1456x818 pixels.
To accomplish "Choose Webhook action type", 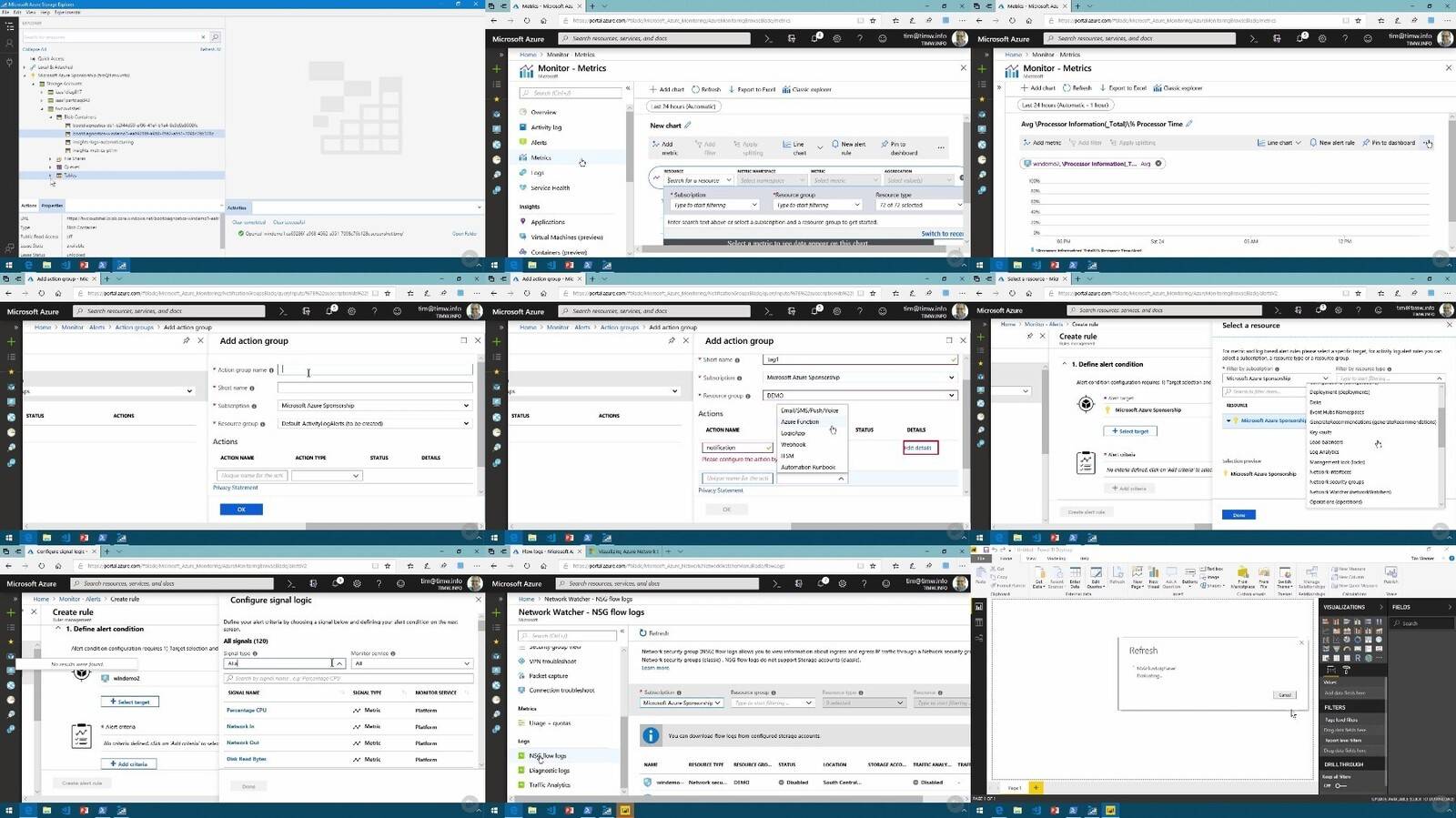I will point(794,444).
